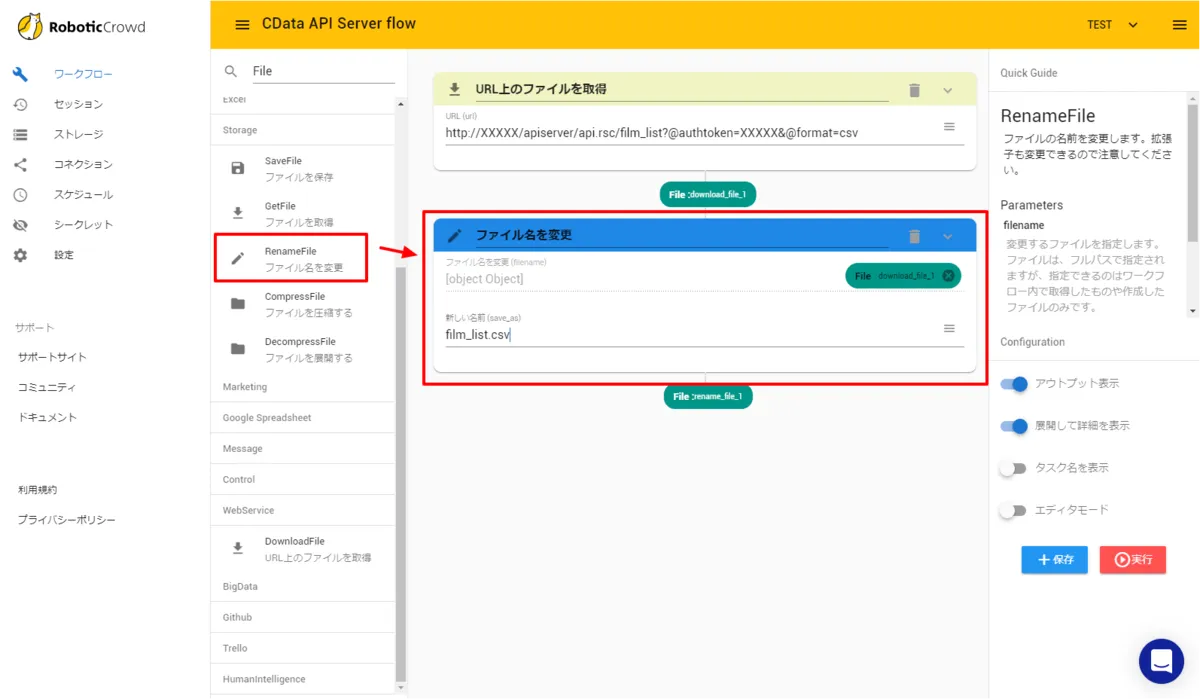Open options icon for URL field
Image resolution: width=1200 pixels, height=699 pixels.
[949, 127]
